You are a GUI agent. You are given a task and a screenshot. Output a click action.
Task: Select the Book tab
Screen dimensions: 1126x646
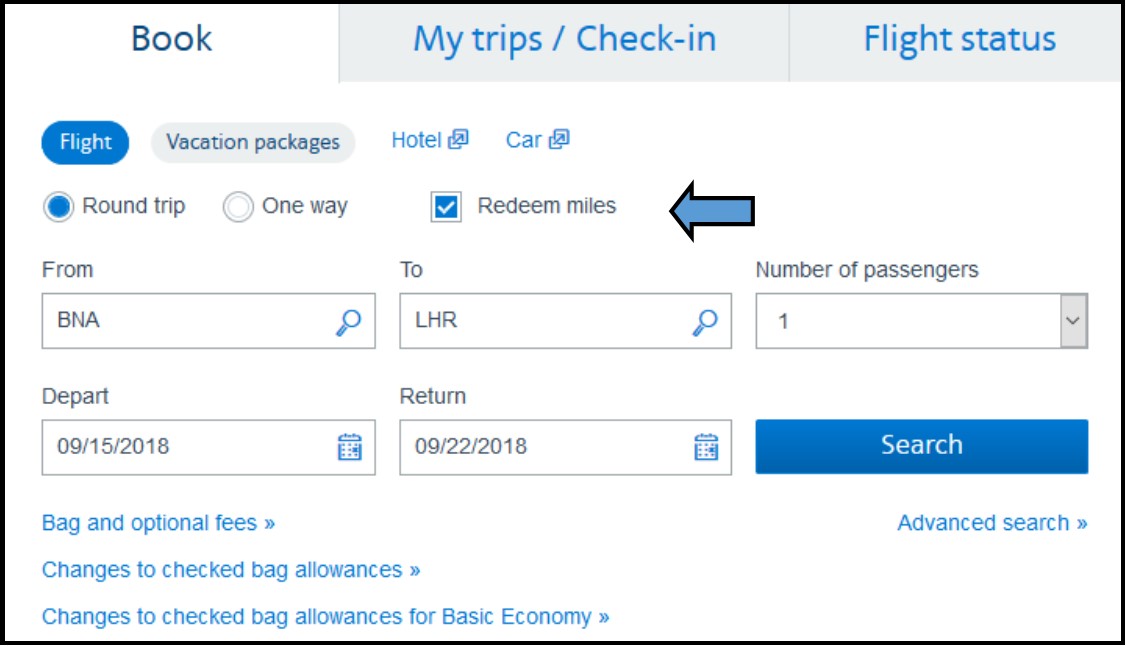171,40
